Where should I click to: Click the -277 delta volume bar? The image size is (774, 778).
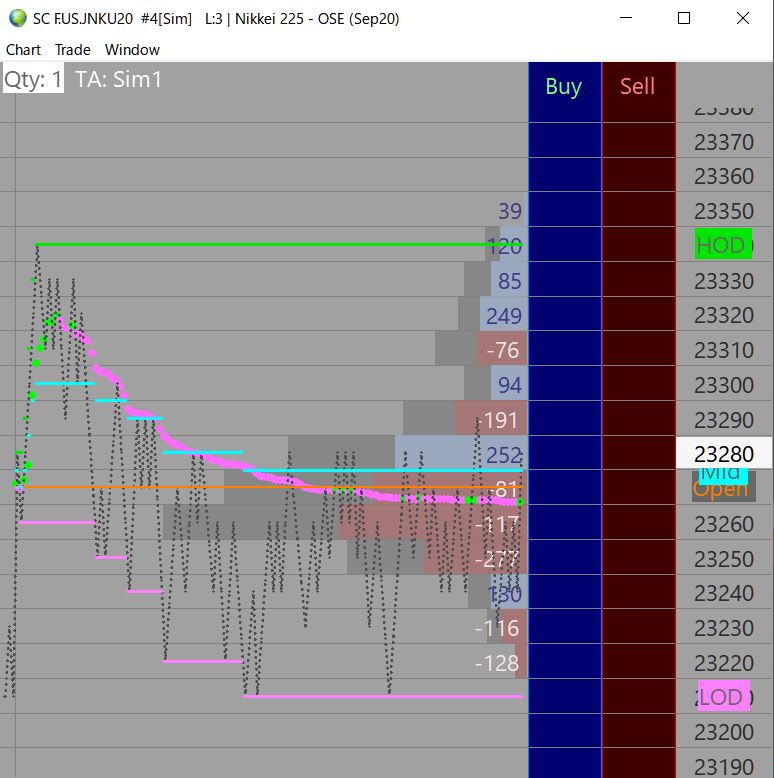[475, 557]
